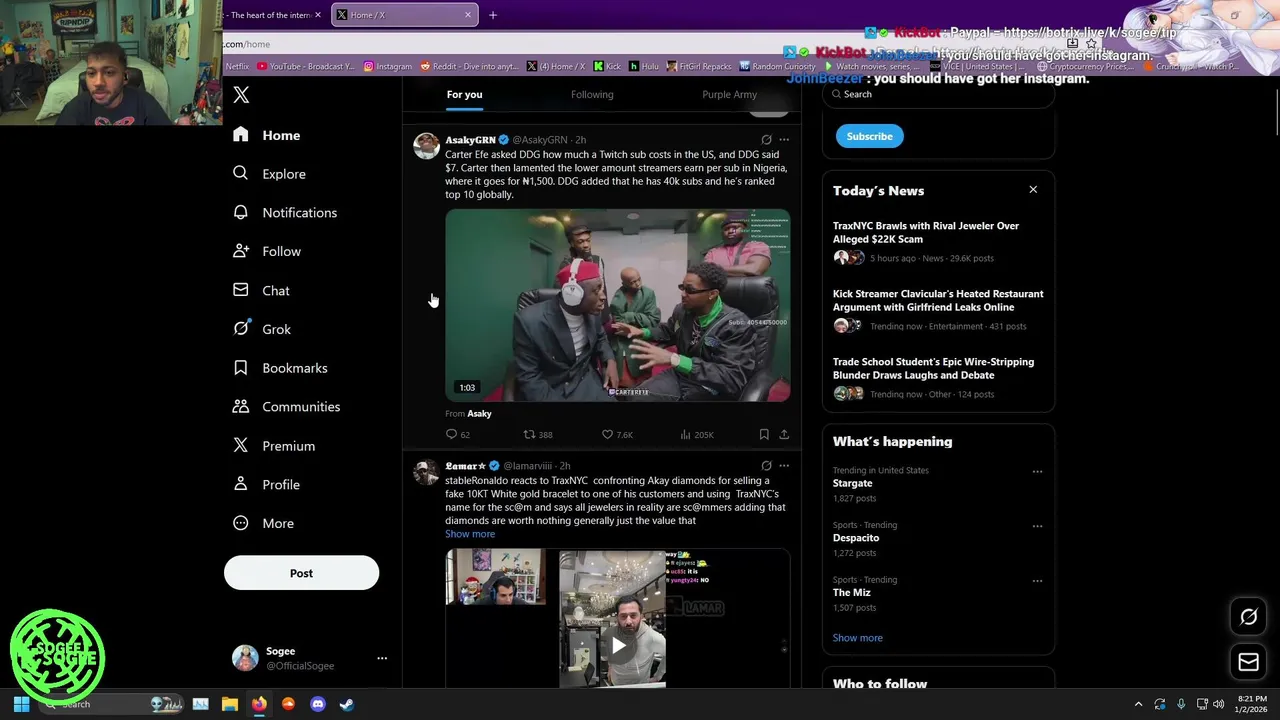The image size is (1280, 720).
Task: Open Stargate trending topic
Action: point(853,483)
